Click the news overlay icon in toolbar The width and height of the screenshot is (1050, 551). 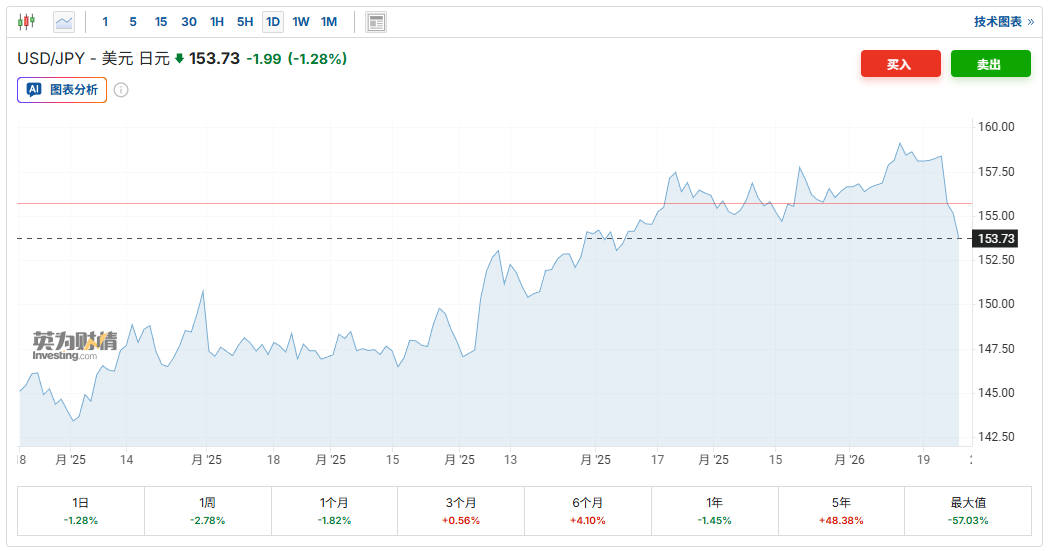[376, 22]
